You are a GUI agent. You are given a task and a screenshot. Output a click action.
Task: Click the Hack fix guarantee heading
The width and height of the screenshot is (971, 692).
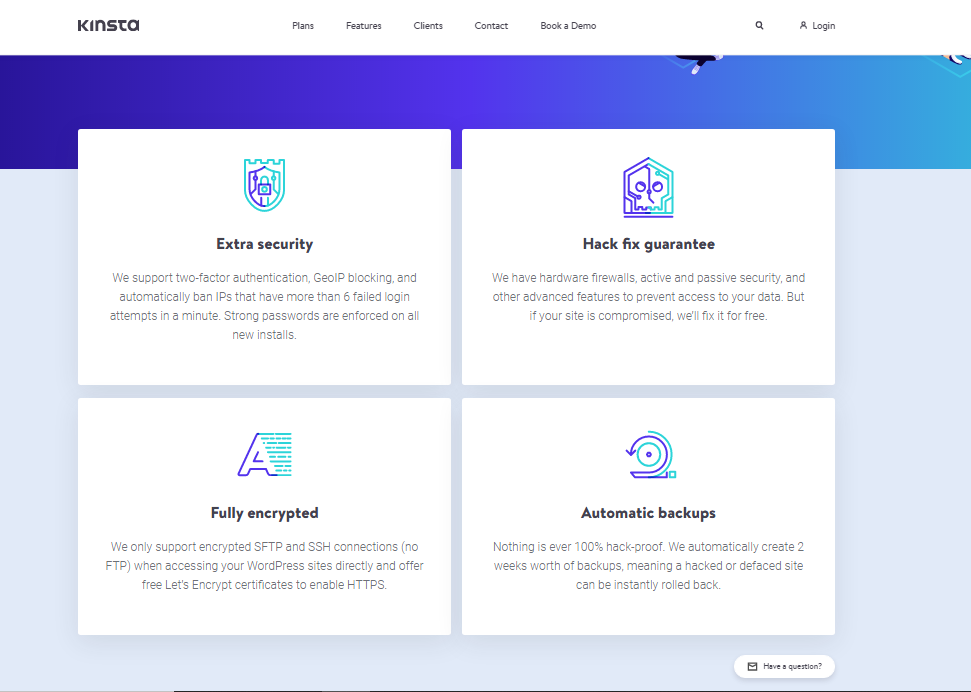(x=648, y=243)
